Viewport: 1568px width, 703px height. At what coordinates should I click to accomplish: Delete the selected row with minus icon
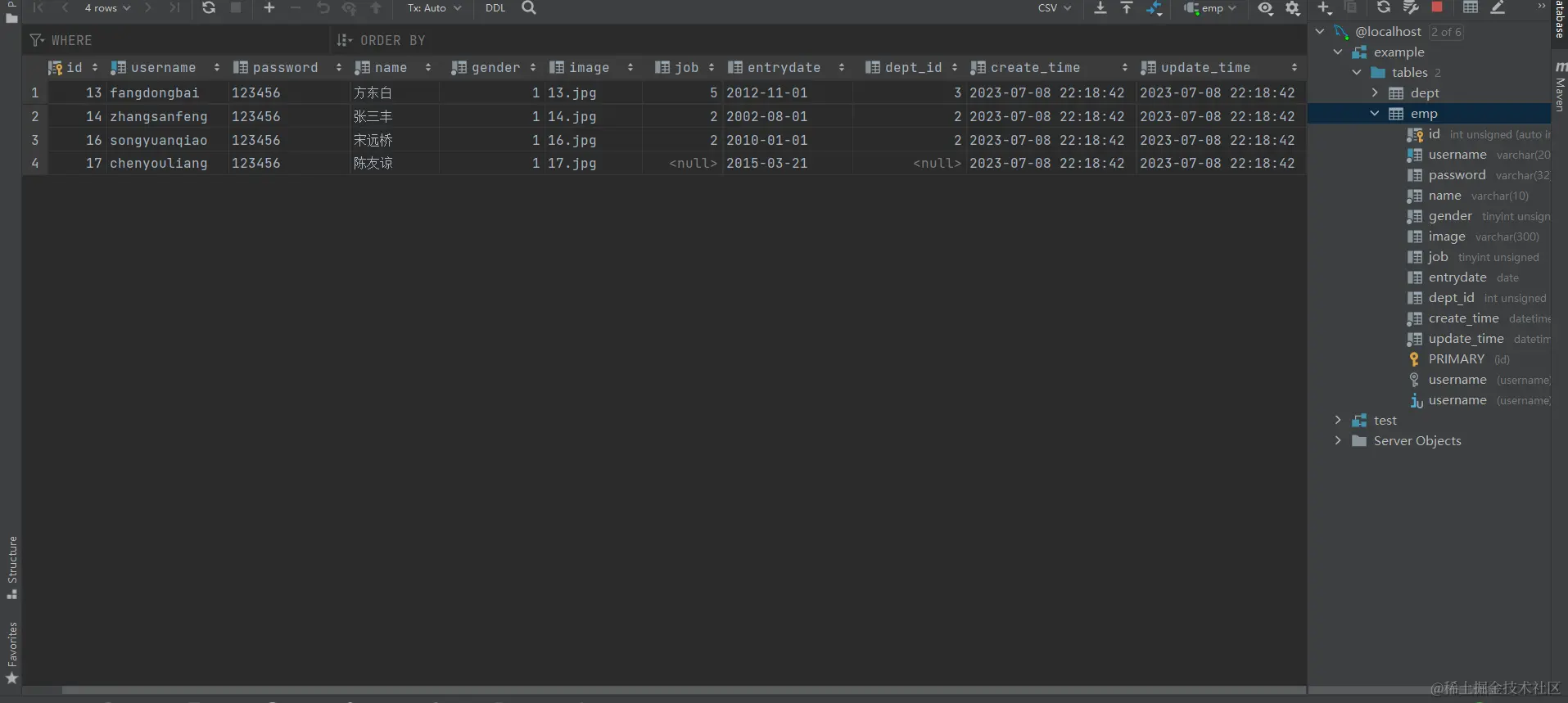(x=296, y=8)
